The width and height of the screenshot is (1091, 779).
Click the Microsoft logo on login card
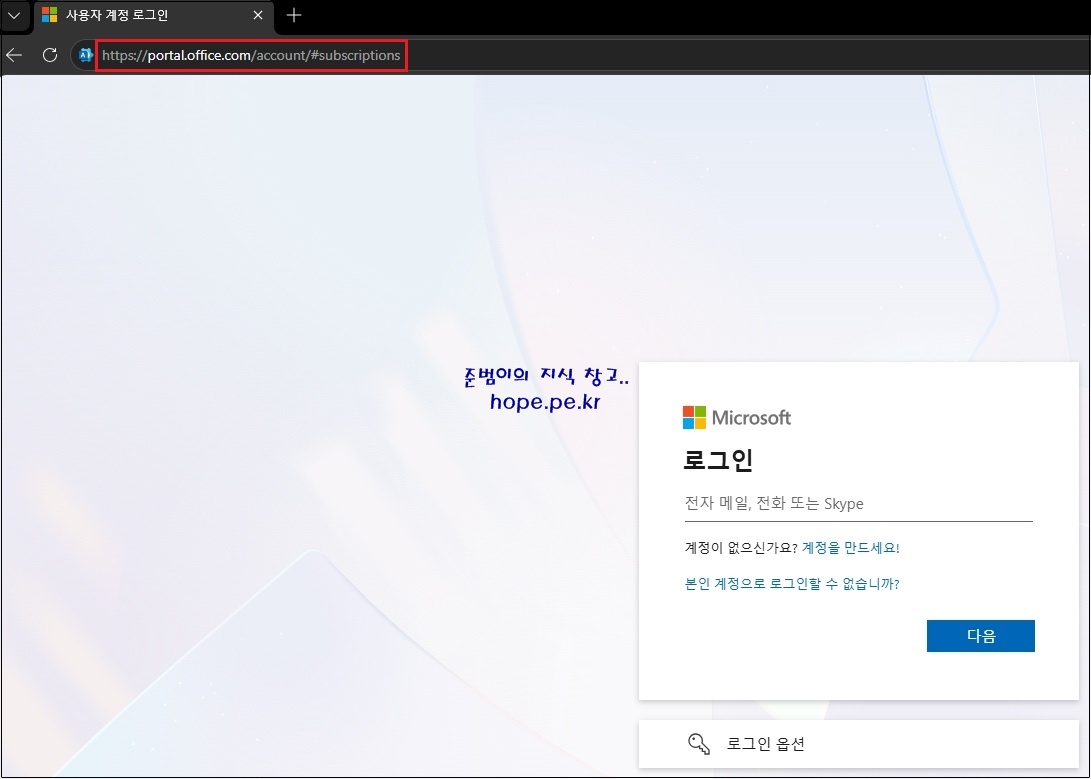tap(737, 418)
